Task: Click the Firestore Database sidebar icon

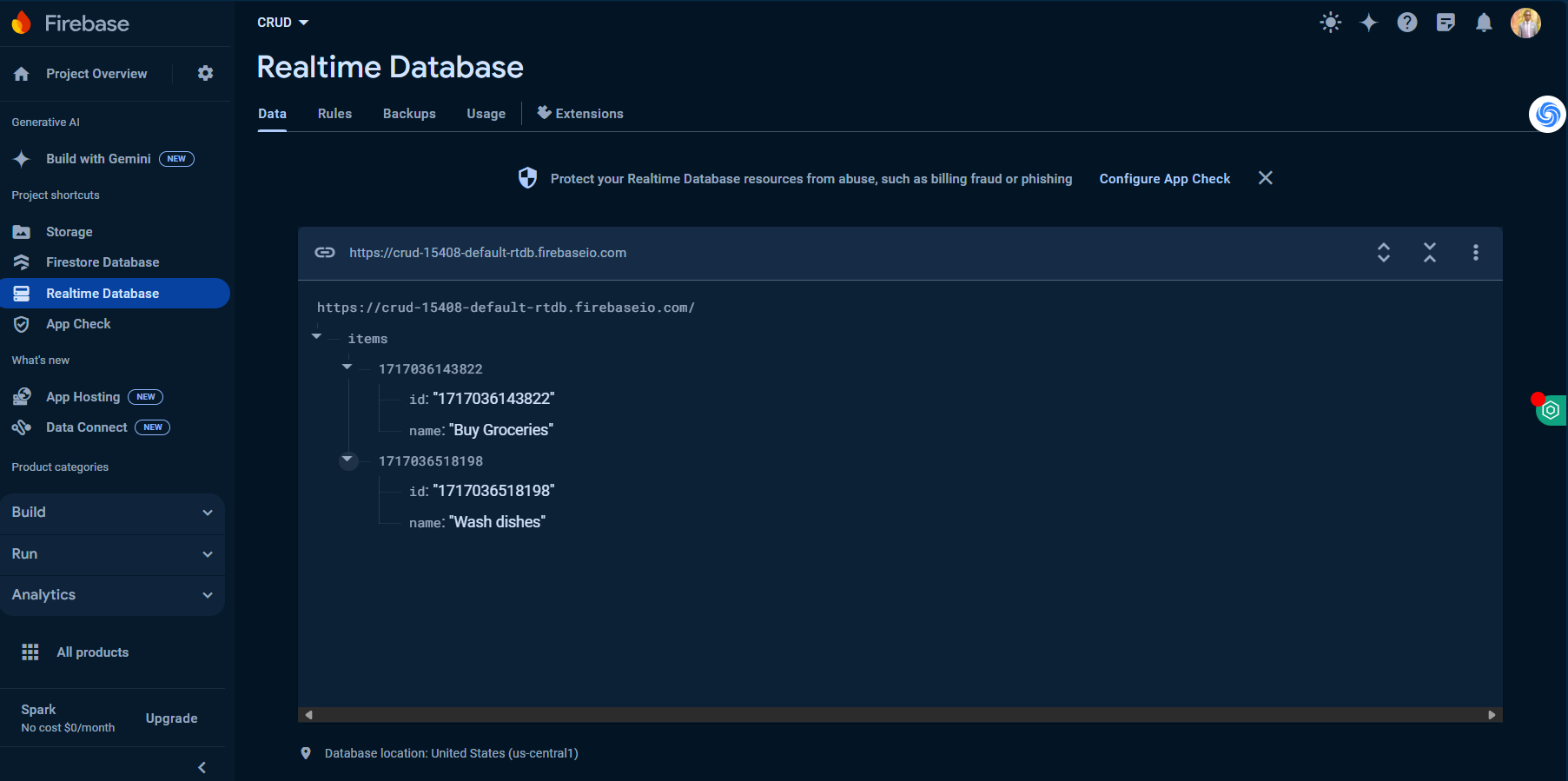Action: tap(22, 262)
